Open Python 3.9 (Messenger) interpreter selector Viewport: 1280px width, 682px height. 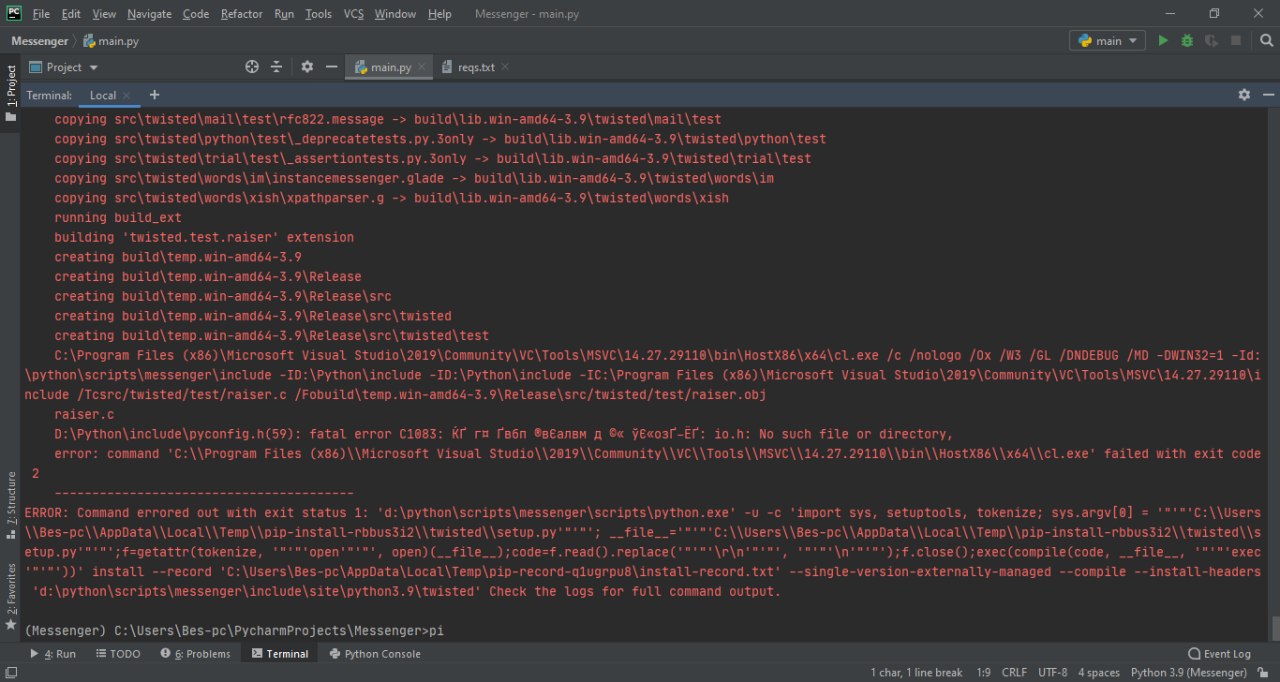[x=1189, y=673]
